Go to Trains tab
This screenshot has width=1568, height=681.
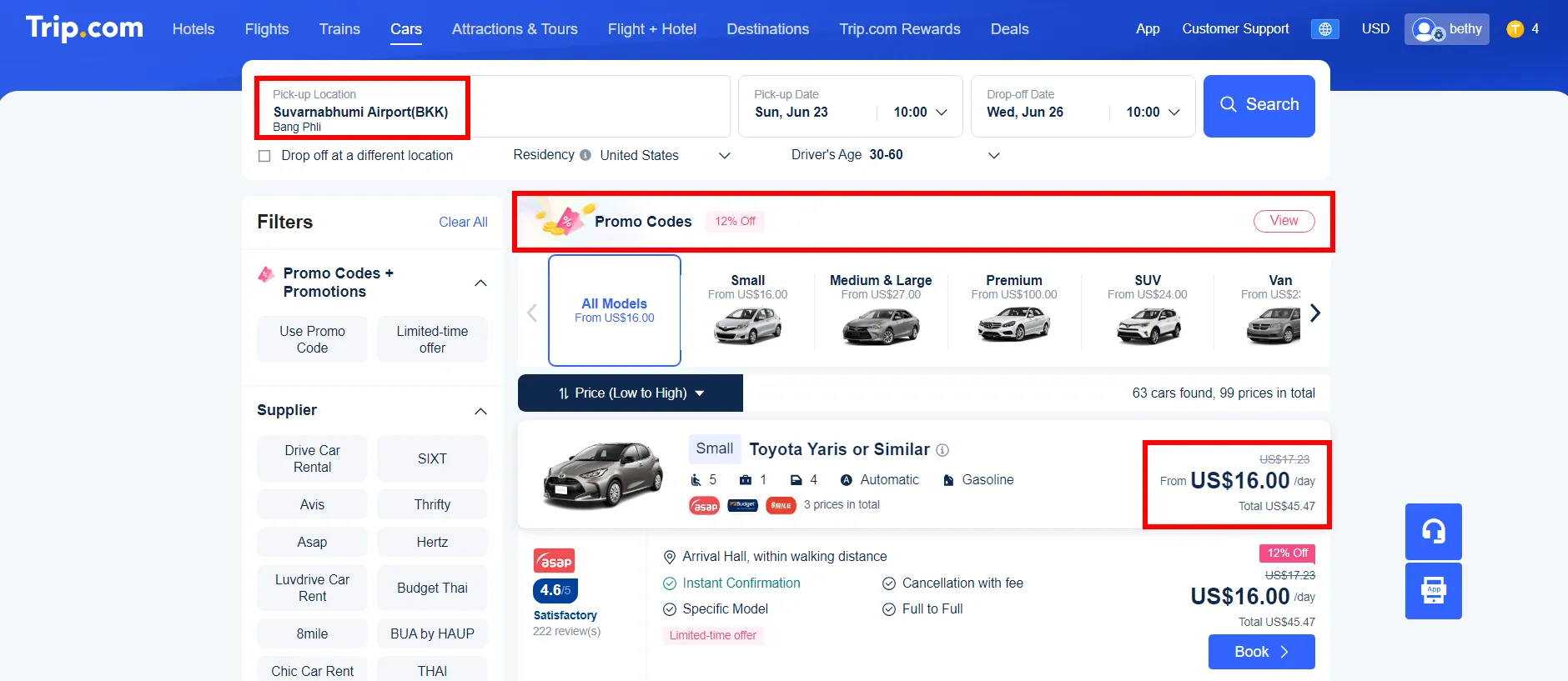click(x=339, y=29)
